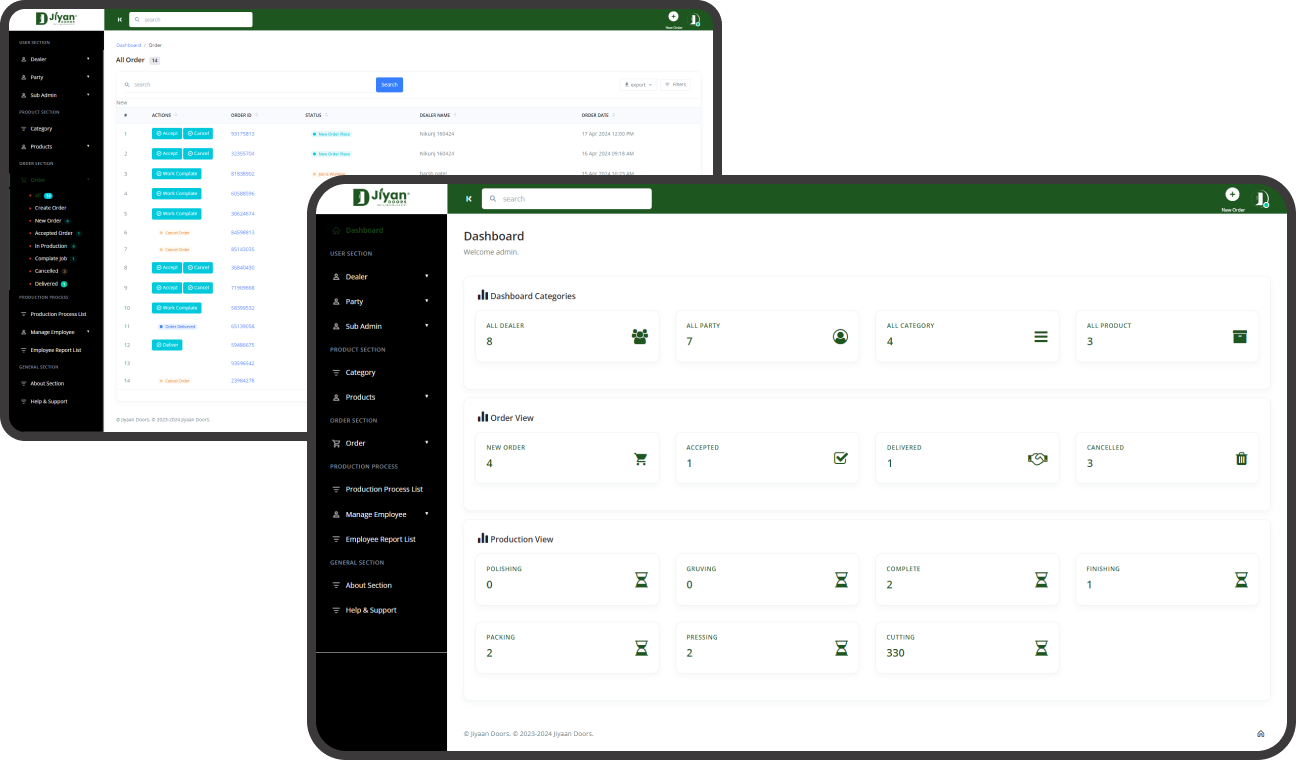Image resolution: width=1296 pixels, height=760 pixels.
Task: Click the All Dealer group icon
Action: (640, 337)
